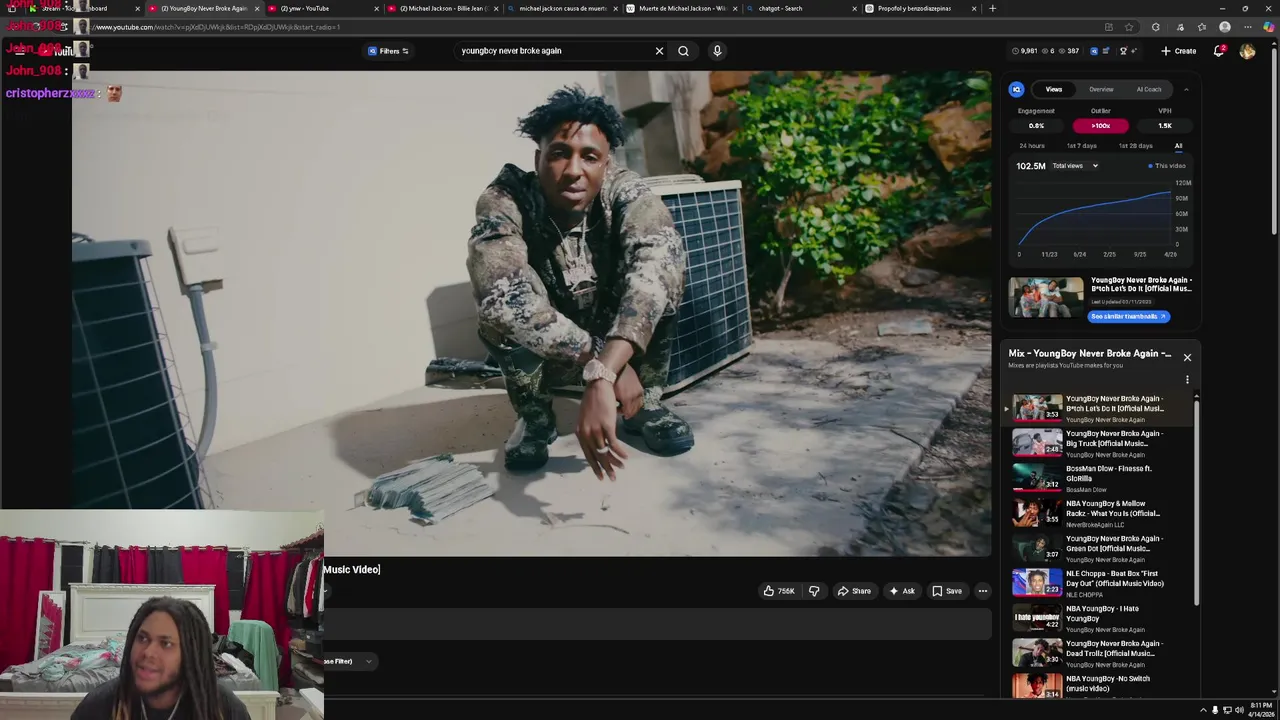The width and height of the screenshot is (1280, 720).
Task: Close the Mix playlist panel
Action: [1187, 357]
